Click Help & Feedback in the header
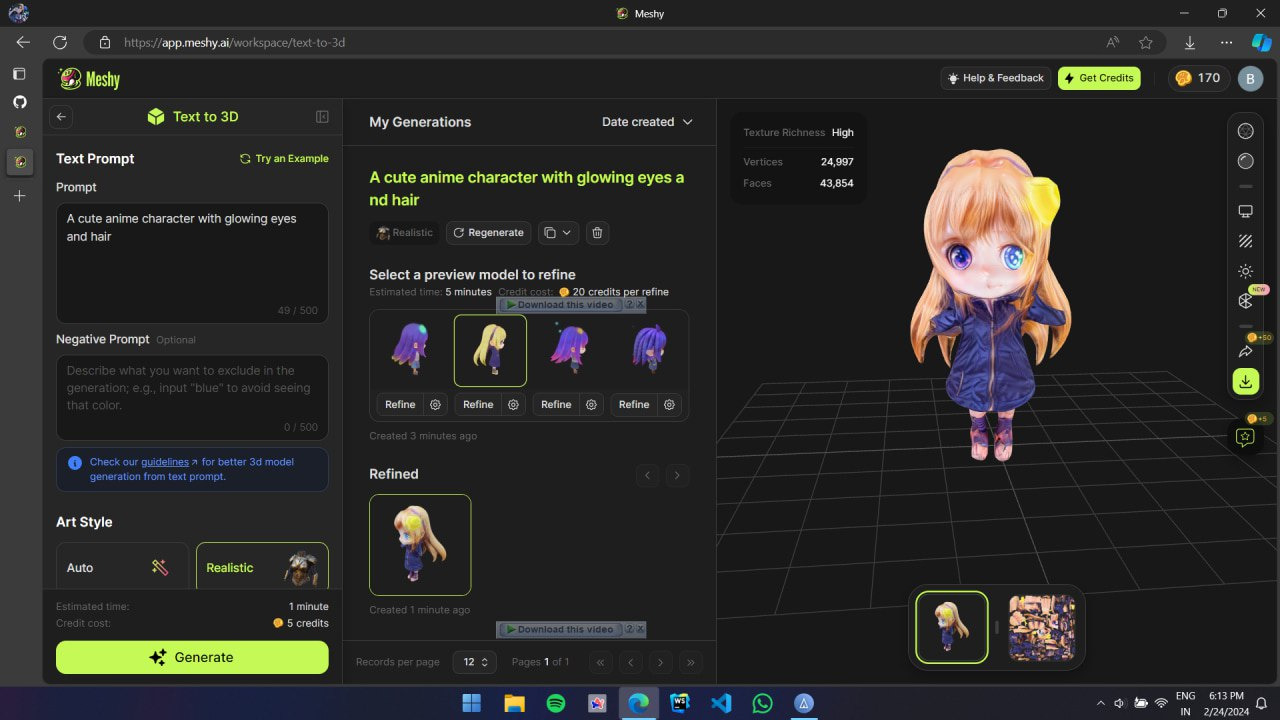Image resolution: width=1280 pixels, height=720 pixels. pos(994,78)
